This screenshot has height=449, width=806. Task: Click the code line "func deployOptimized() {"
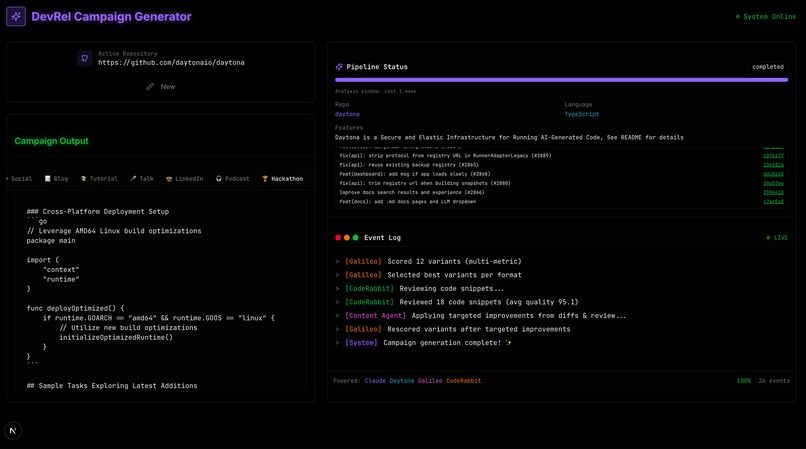pyautogui.click(x=76, y=309)
